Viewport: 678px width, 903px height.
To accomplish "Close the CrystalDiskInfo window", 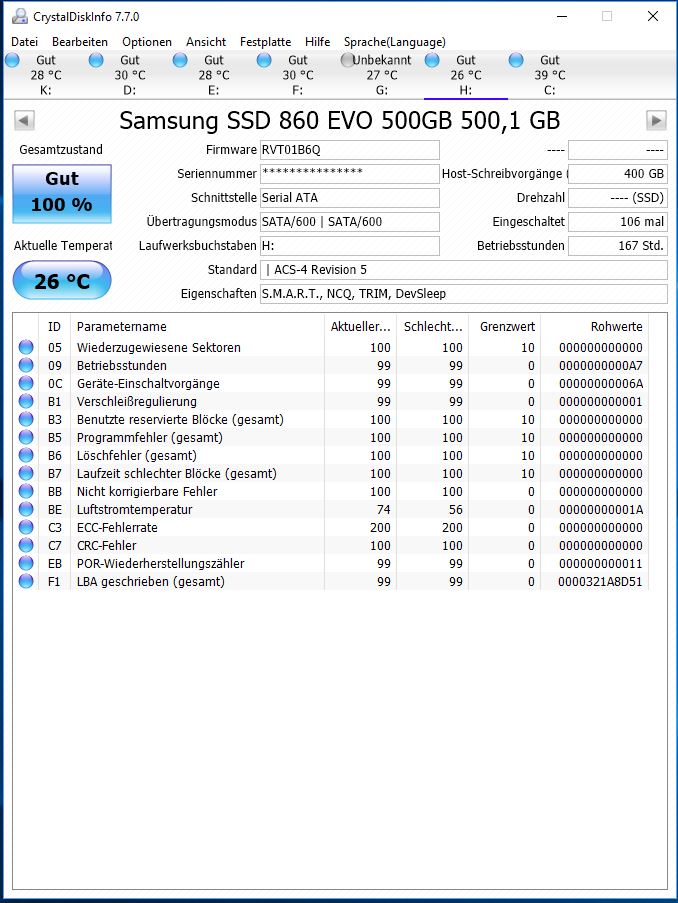I will point(653,16).
